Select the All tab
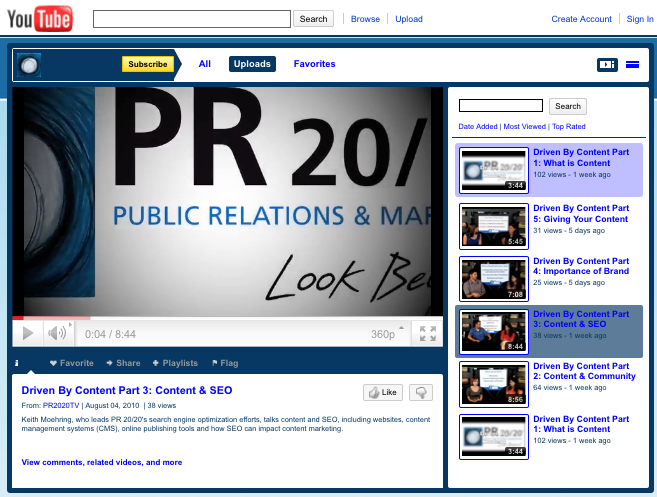The image size is (657, 497). click(x=204, y=64)
